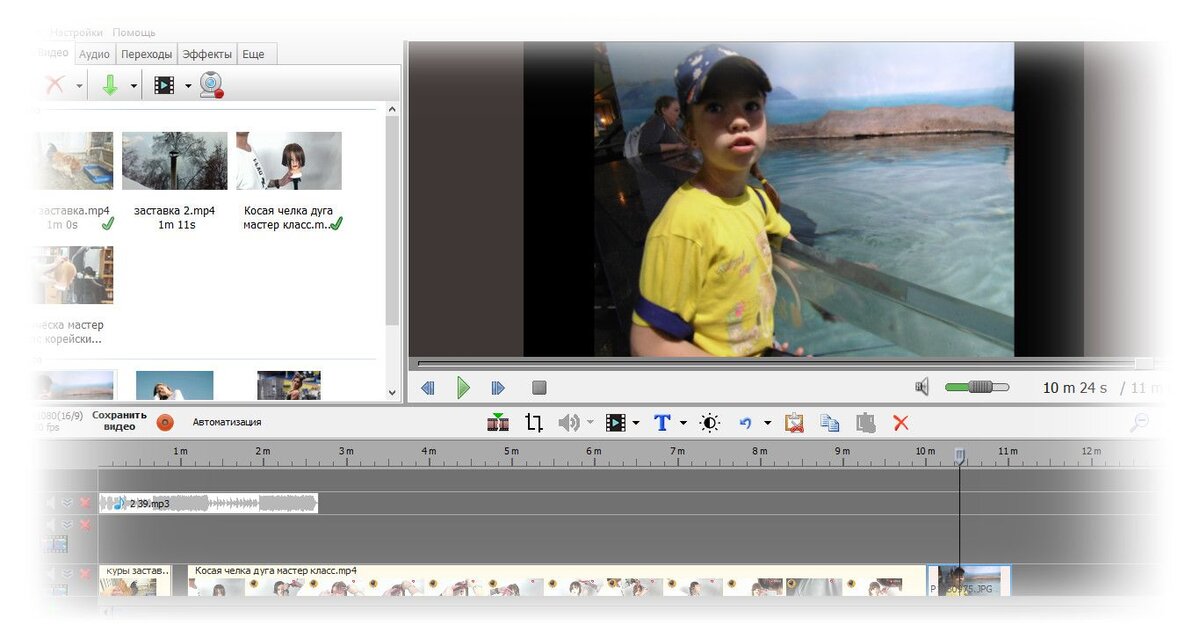
Task: Delete selection with red X in timeline toolbar
Action: click(x=901, y=423)
